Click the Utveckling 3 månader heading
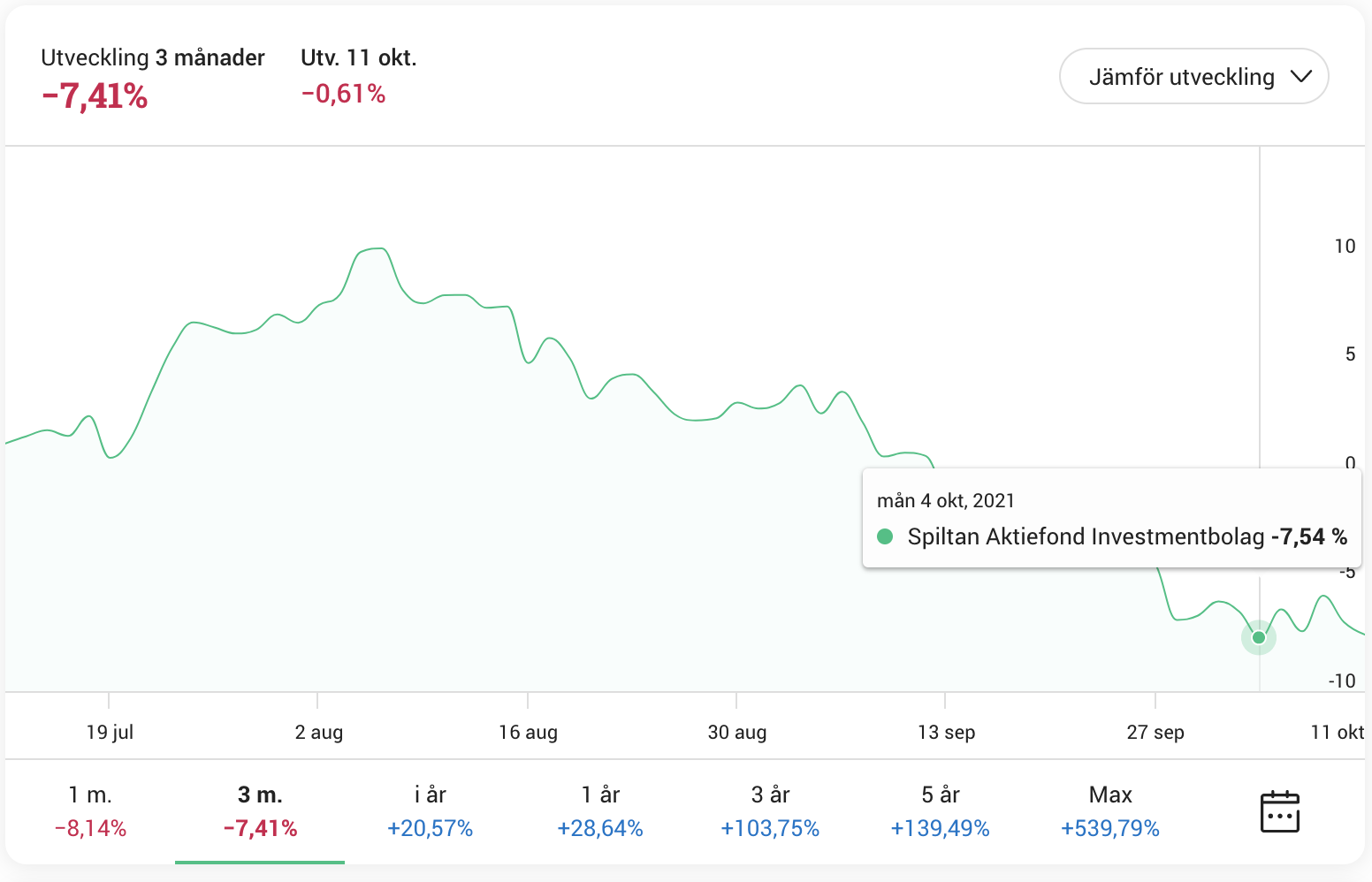Viewport: 1372px width, 882px height. point(153,57)
